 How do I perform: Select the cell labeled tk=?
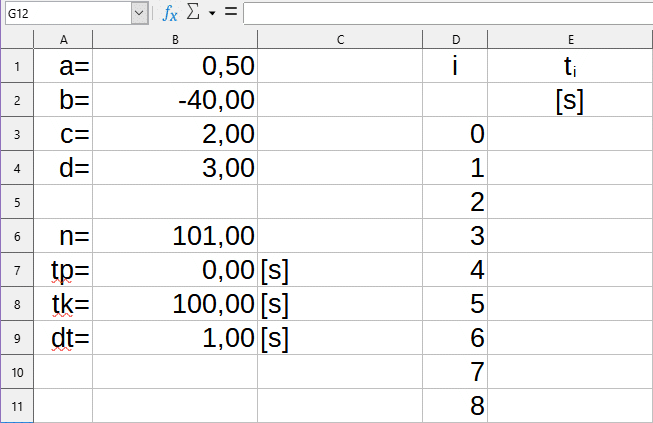pos(63,304)
